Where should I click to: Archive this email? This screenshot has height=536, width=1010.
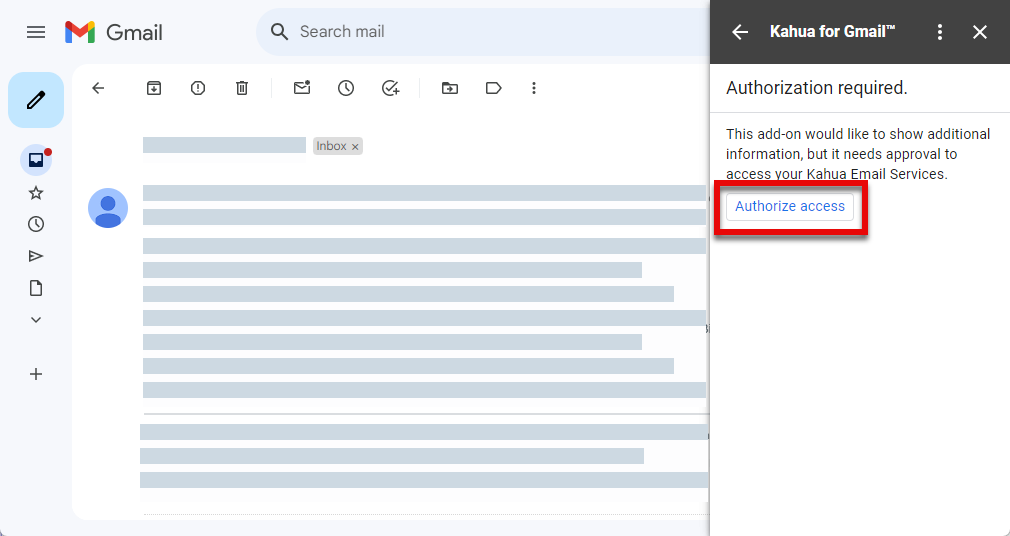pyautogui.click(x=154, y=88)
